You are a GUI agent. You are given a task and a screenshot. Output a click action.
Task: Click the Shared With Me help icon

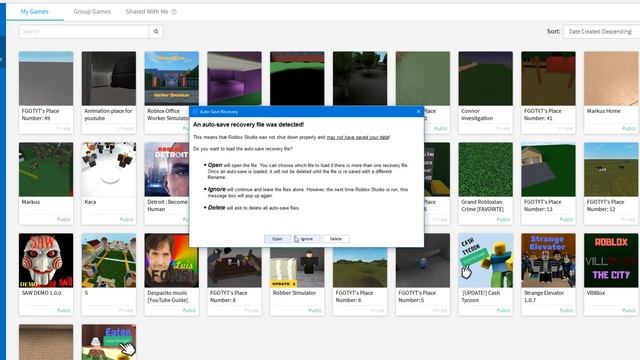[174, 12]
